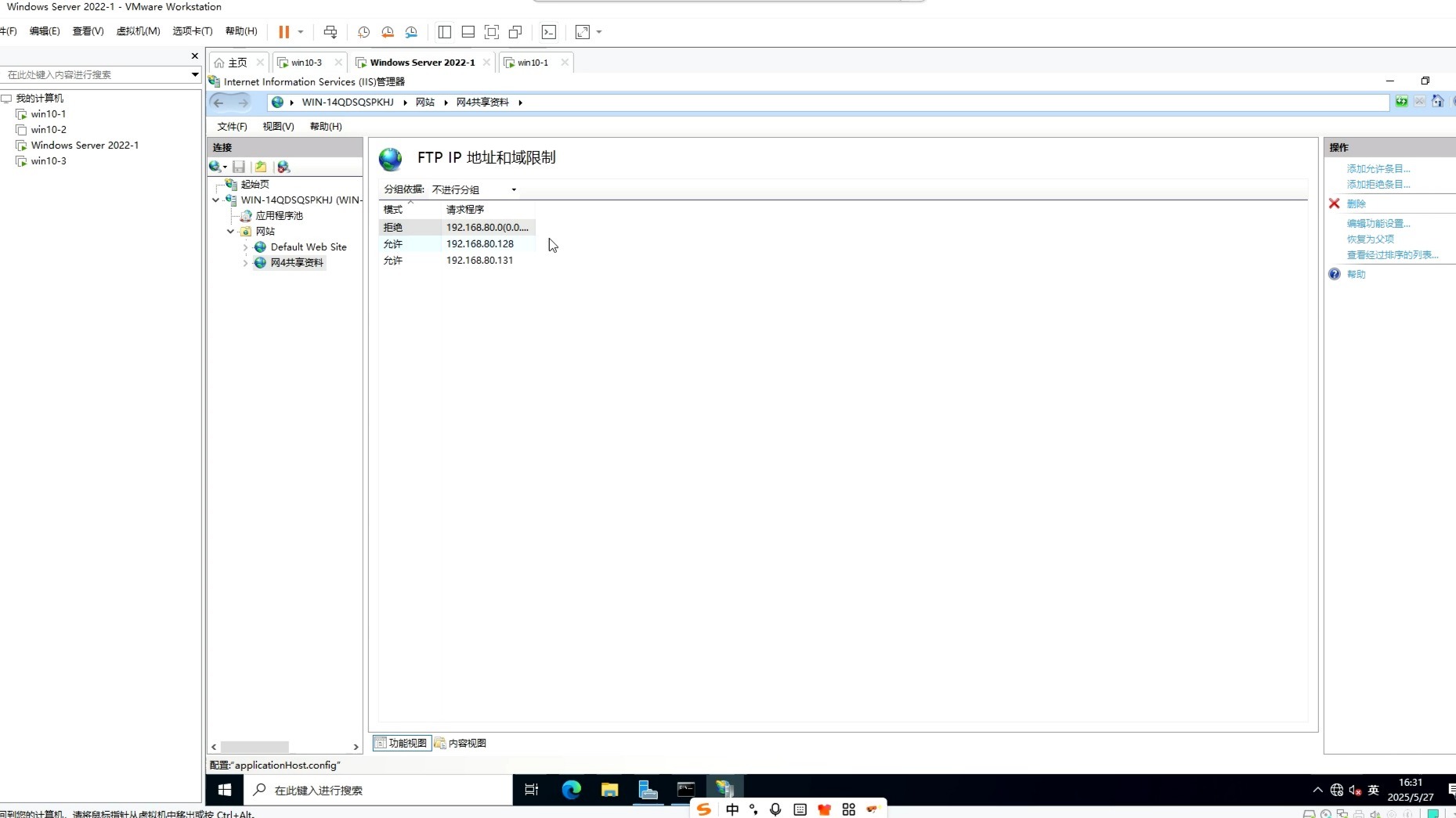Click 恢复为父项 action link
This screenshot has height=818, width=1456.
tap(1370, 239)
